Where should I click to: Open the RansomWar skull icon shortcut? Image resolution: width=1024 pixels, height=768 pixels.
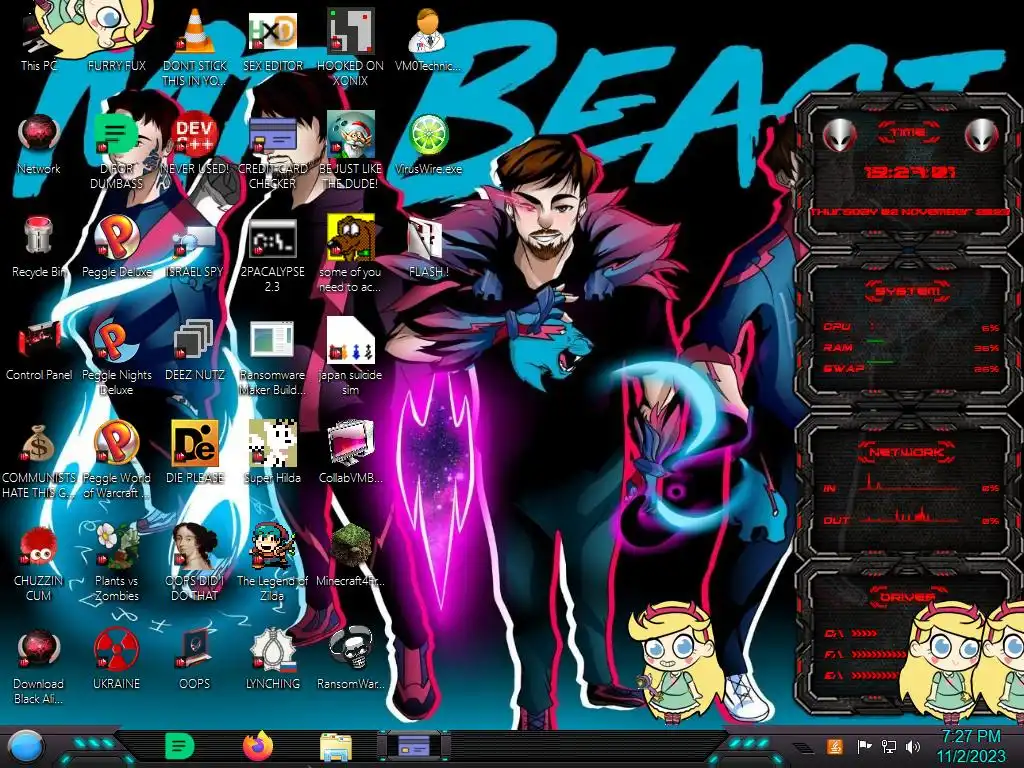350,648
